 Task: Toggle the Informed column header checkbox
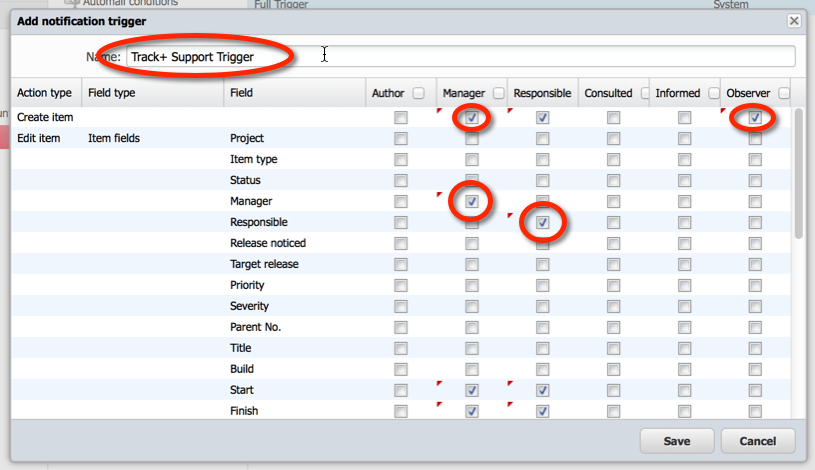coord(714,93)
